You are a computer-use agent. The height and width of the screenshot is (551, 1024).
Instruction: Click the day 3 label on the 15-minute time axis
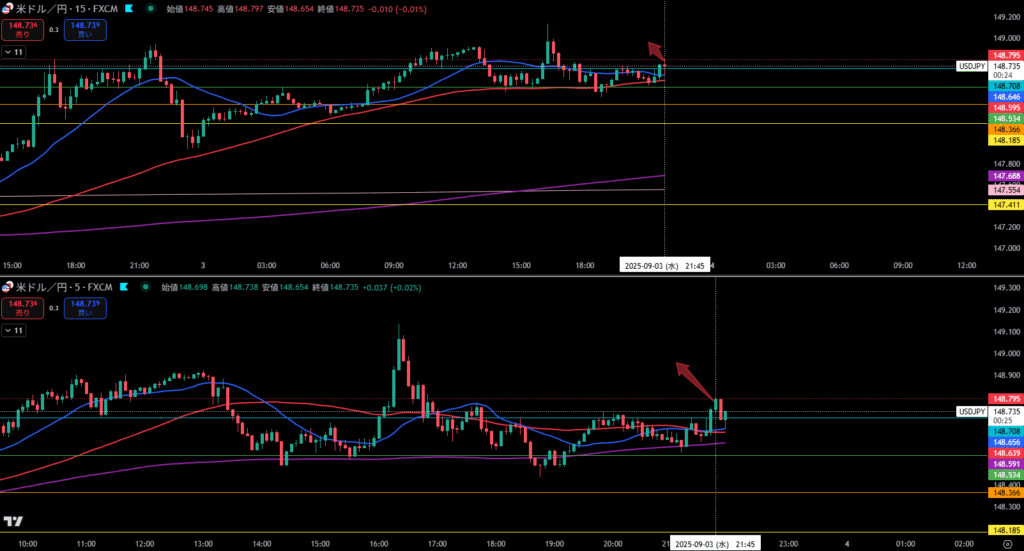[203, 266]
